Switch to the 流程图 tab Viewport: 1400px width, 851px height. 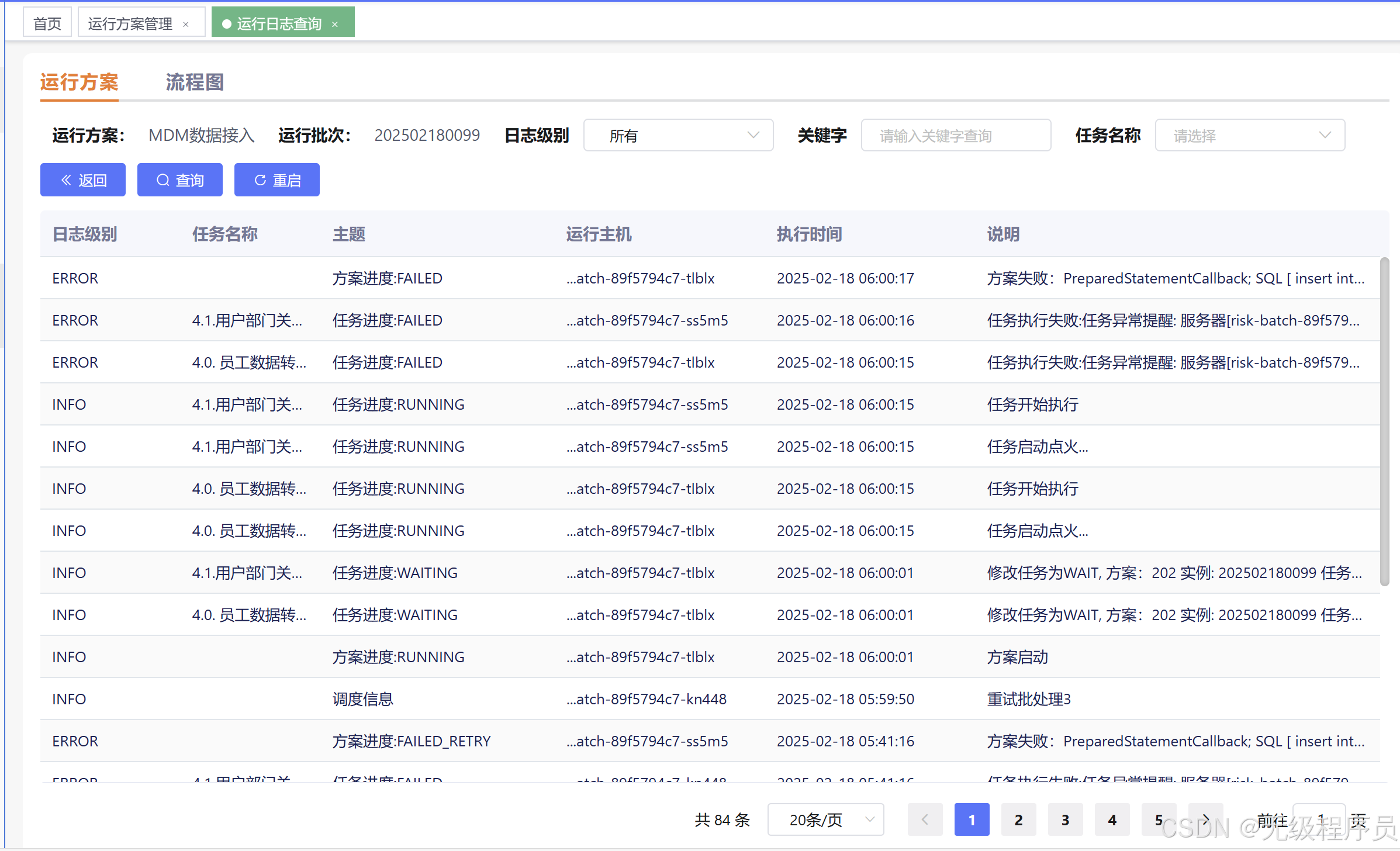[195, 82]
